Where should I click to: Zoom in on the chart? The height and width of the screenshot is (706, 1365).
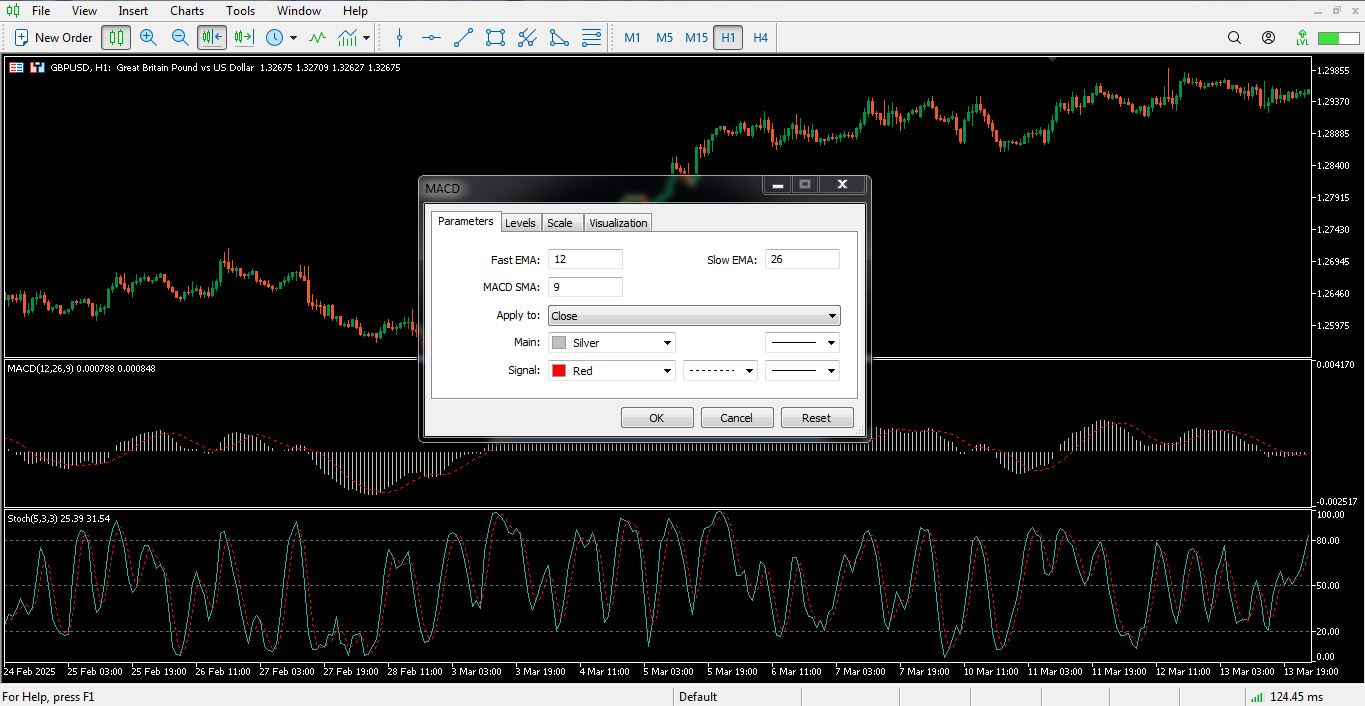[x=148, y=38]
